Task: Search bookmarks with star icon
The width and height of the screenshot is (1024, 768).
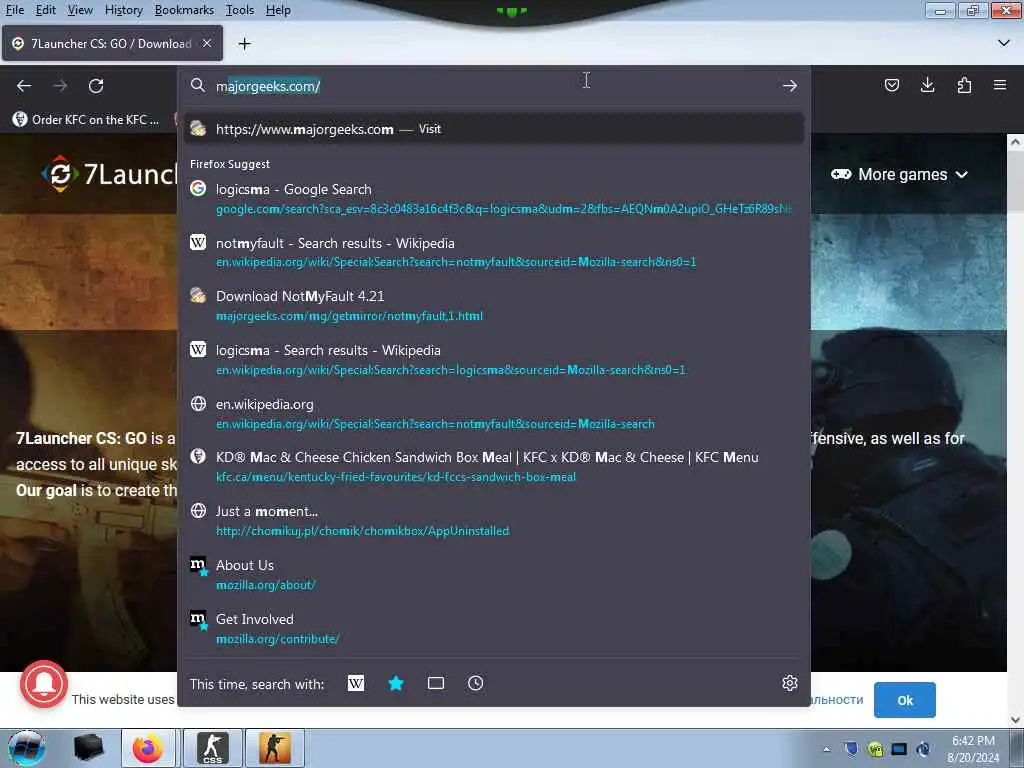Action: (x=396, y=683)
